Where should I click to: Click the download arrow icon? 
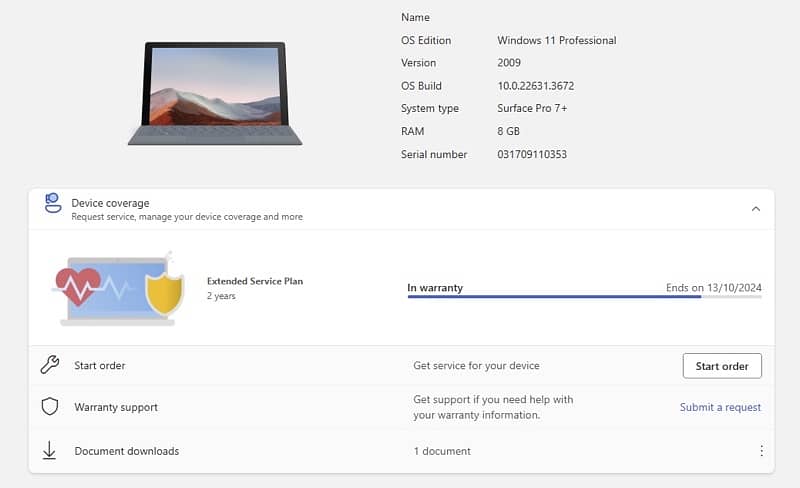tap(50, 451)
